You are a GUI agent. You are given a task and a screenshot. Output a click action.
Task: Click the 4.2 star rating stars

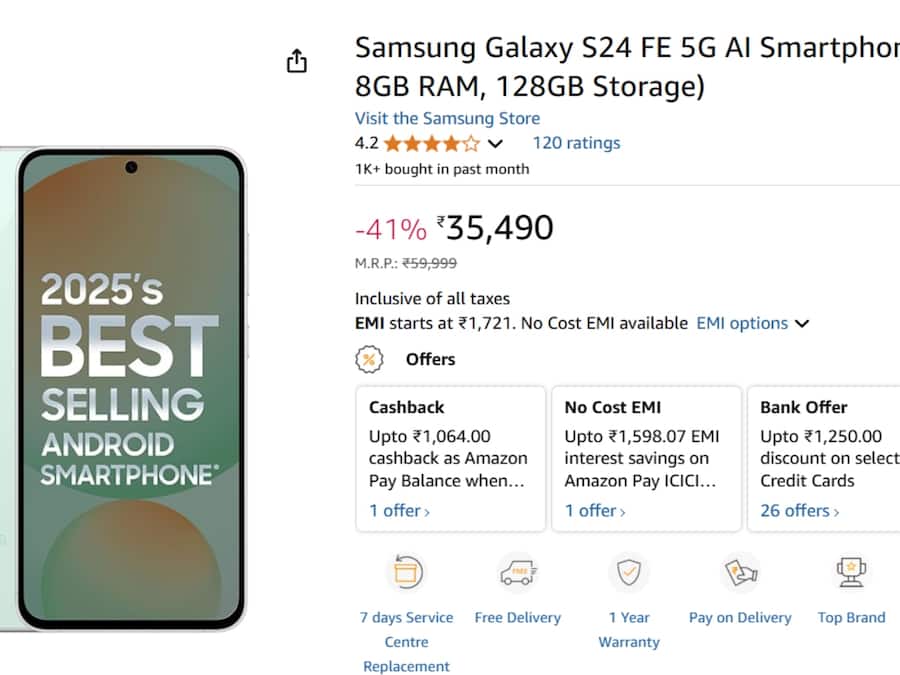pos(432,143)
